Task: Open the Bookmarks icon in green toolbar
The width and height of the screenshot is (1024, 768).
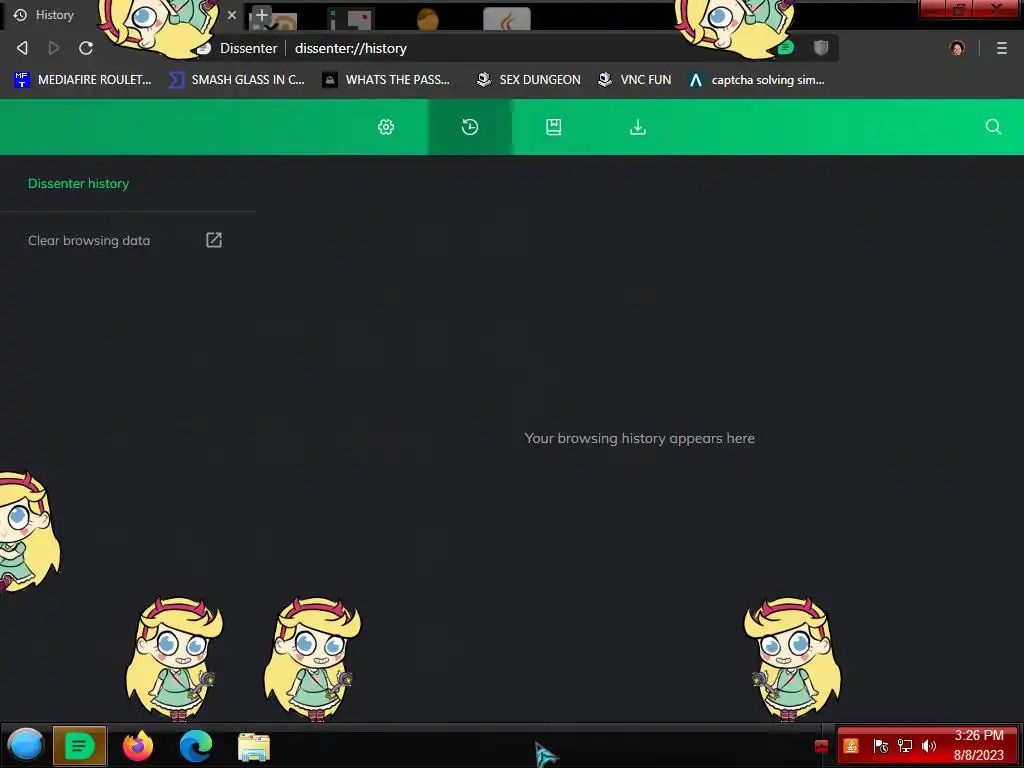Action: click(x=554, y=127)
